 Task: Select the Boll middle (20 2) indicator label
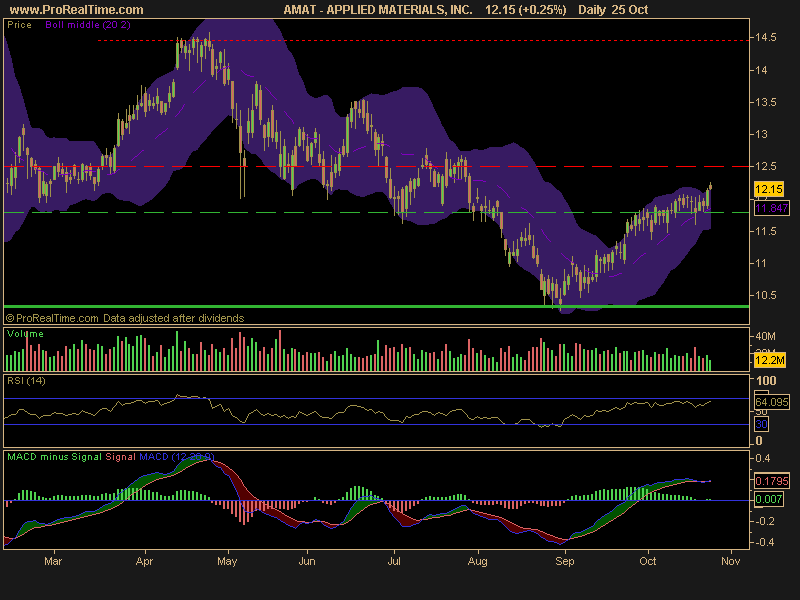[x=88, y=25]
